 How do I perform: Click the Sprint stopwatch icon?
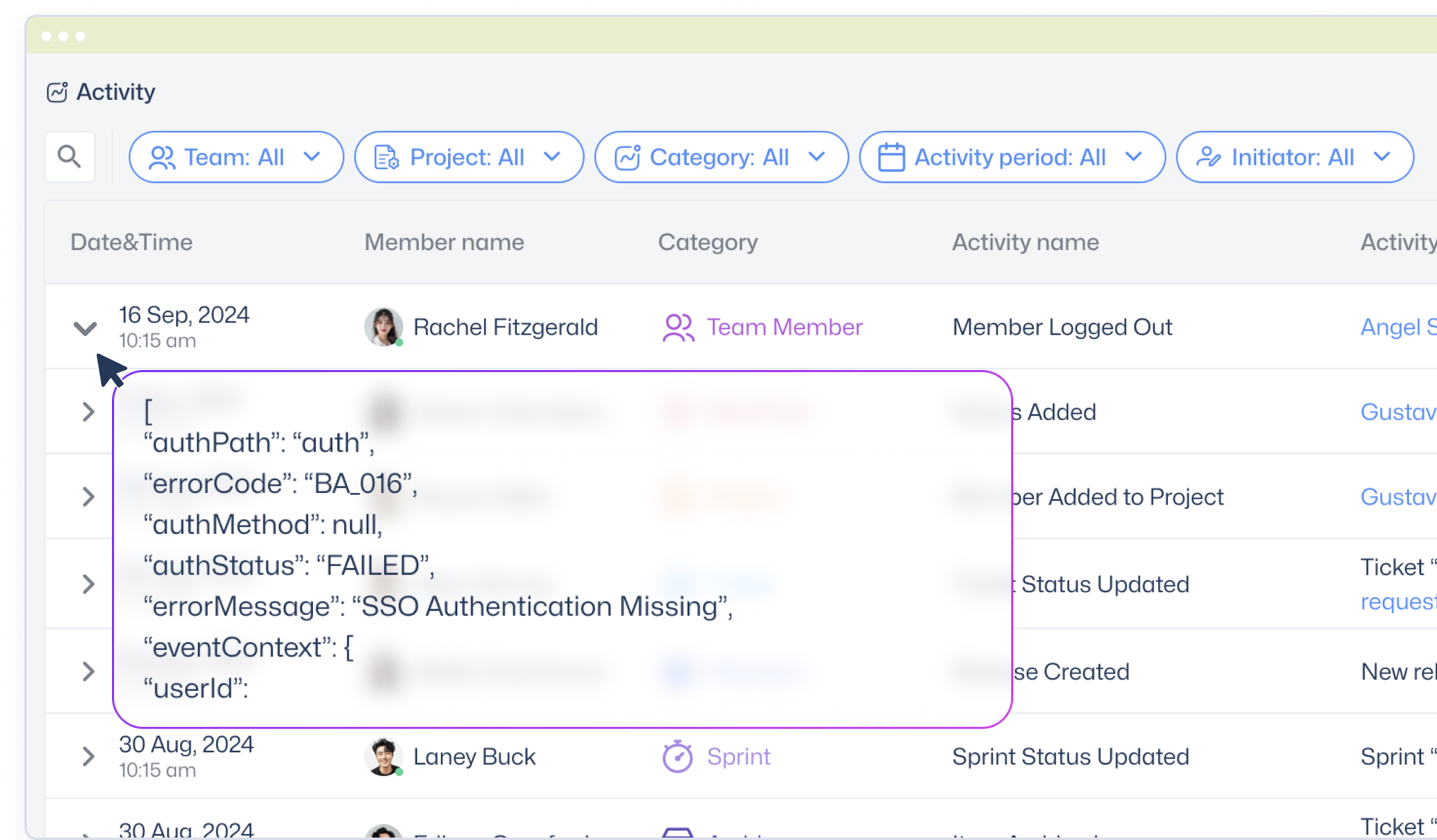click(x=678, y=757)
